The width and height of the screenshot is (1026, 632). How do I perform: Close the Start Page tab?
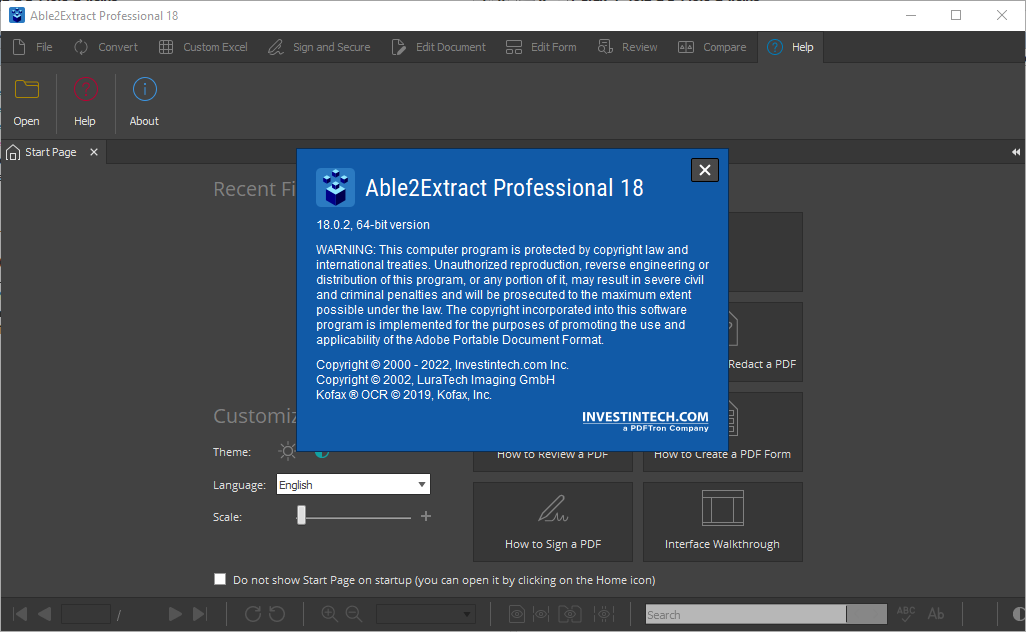point(94,152)
